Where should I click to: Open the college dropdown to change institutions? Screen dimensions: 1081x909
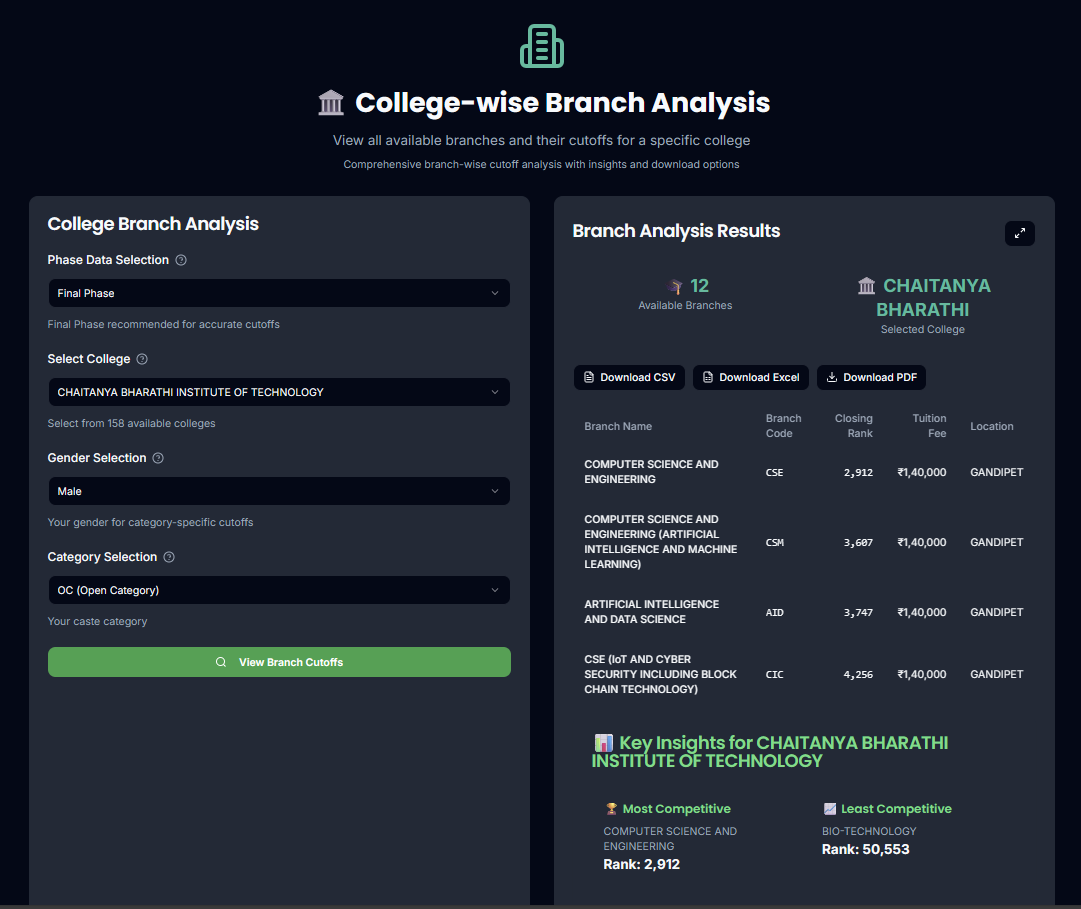coord(279,392)
